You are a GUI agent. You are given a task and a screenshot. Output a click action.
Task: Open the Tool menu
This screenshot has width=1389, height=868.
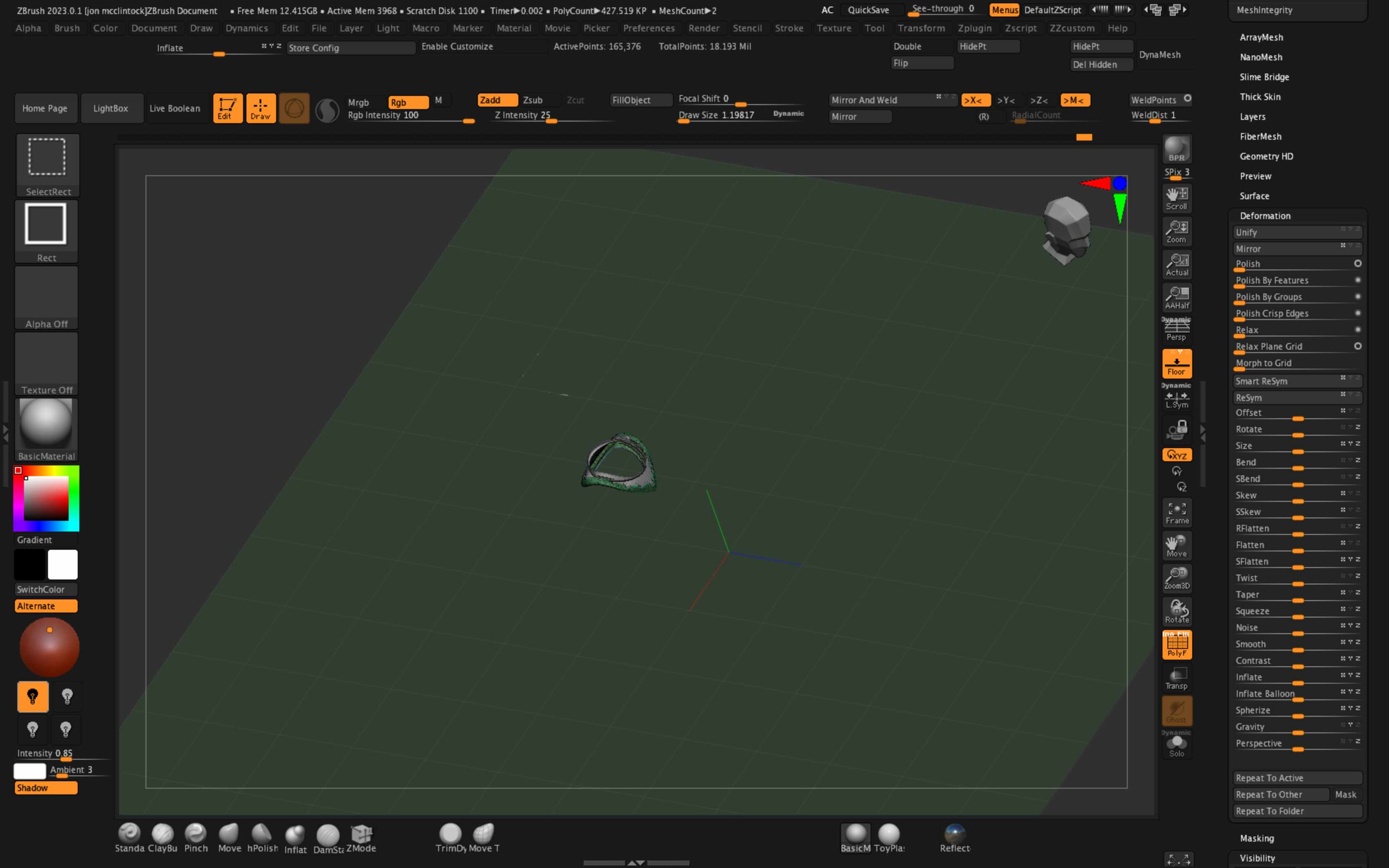click(874, 28)
